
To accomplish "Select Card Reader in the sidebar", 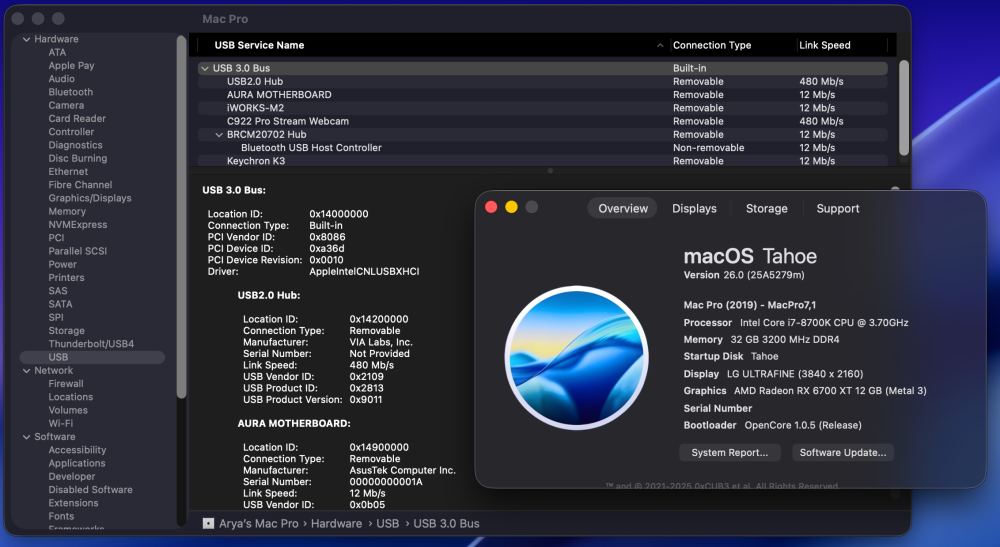I will coord(77,119).
